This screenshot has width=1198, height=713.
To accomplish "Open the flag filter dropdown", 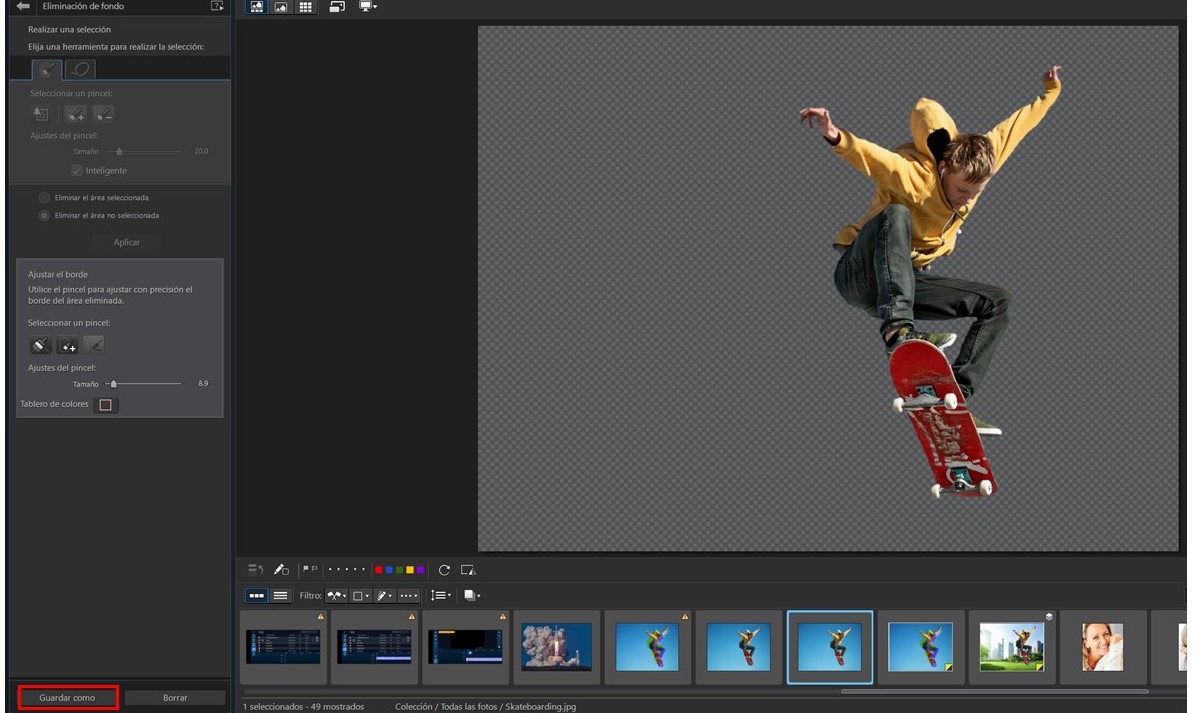I will (x=337, y=595).
